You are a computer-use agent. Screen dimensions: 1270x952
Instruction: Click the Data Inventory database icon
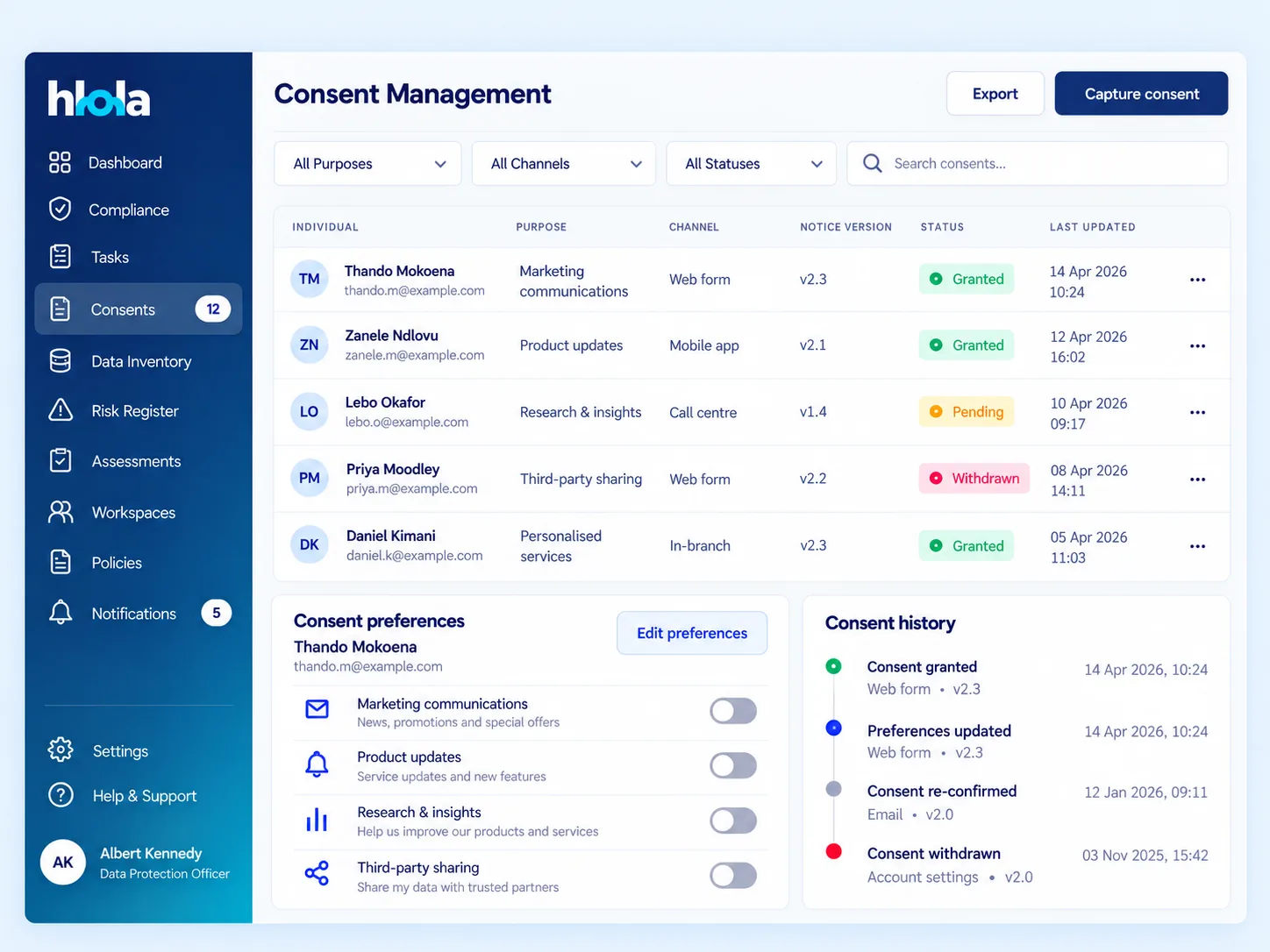(x=60, y=361)
